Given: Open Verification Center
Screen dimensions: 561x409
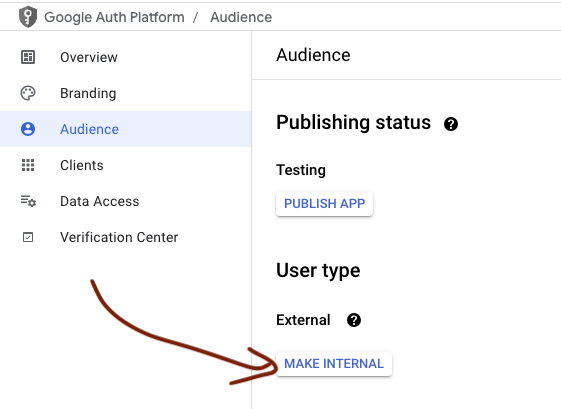Looking at the screenshot, I should coord(125,237).
